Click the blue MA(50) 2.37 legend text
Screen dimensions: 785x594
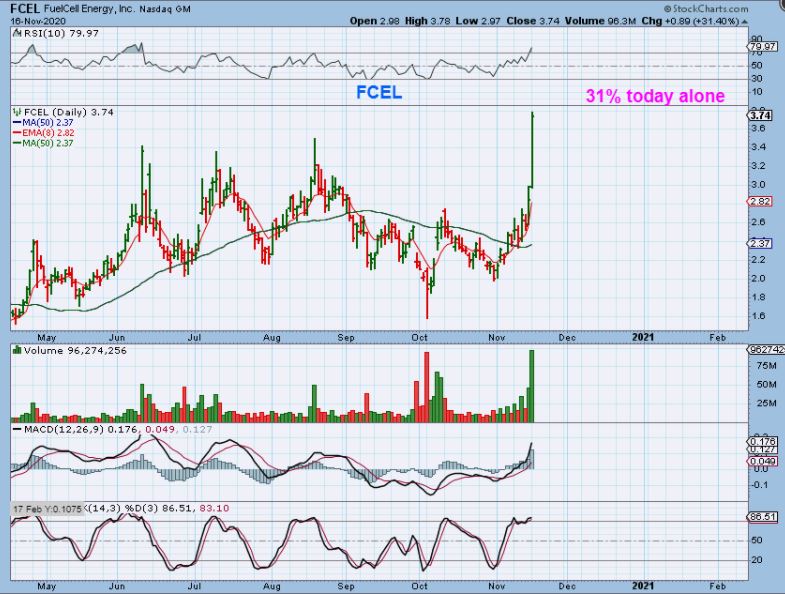pyautogui.click(x=48, y=123)
